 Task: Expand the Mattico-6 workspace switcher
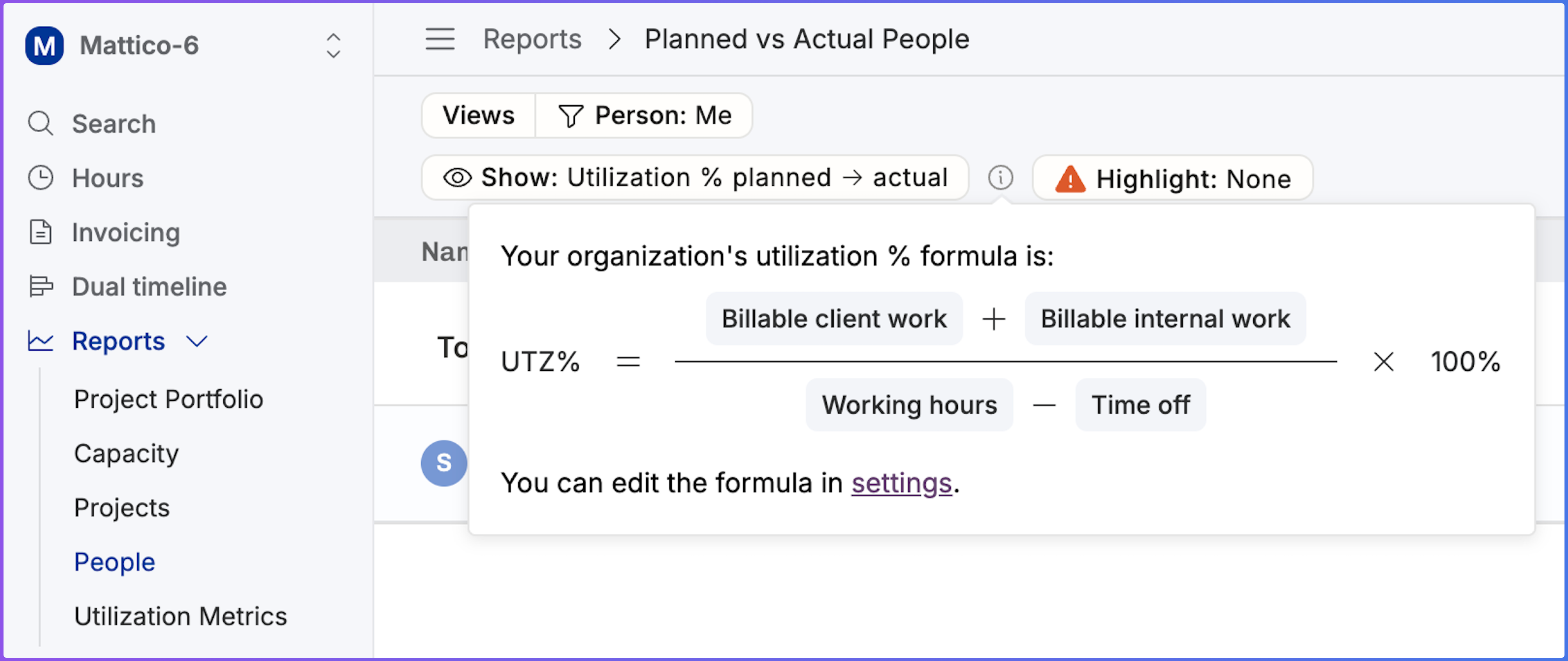[333, 46]
